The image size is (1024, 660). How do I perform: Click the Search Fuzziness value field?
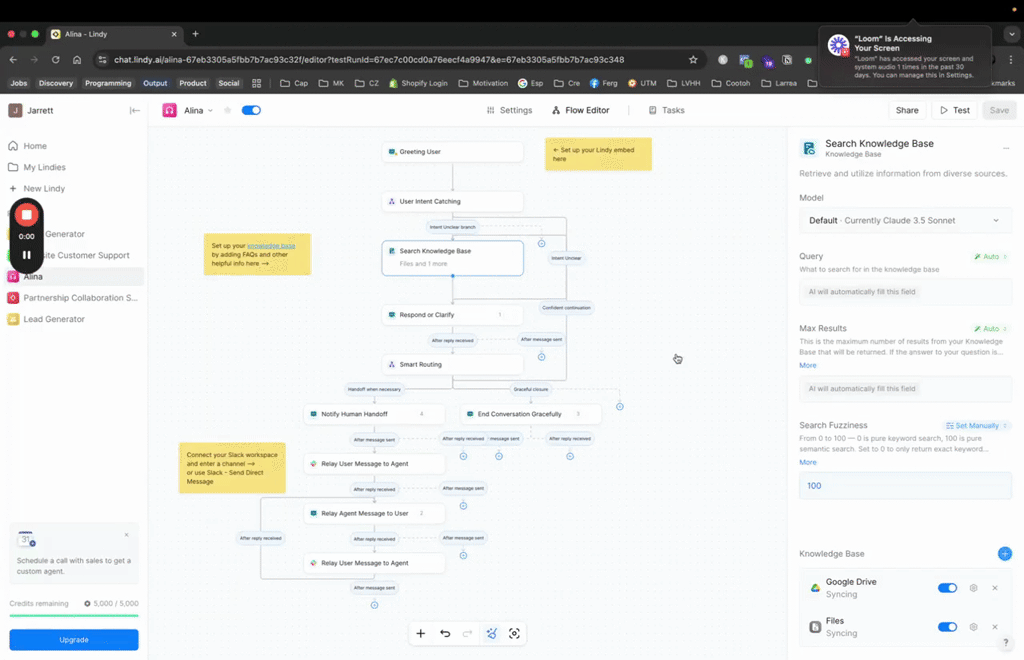(905, 486)
